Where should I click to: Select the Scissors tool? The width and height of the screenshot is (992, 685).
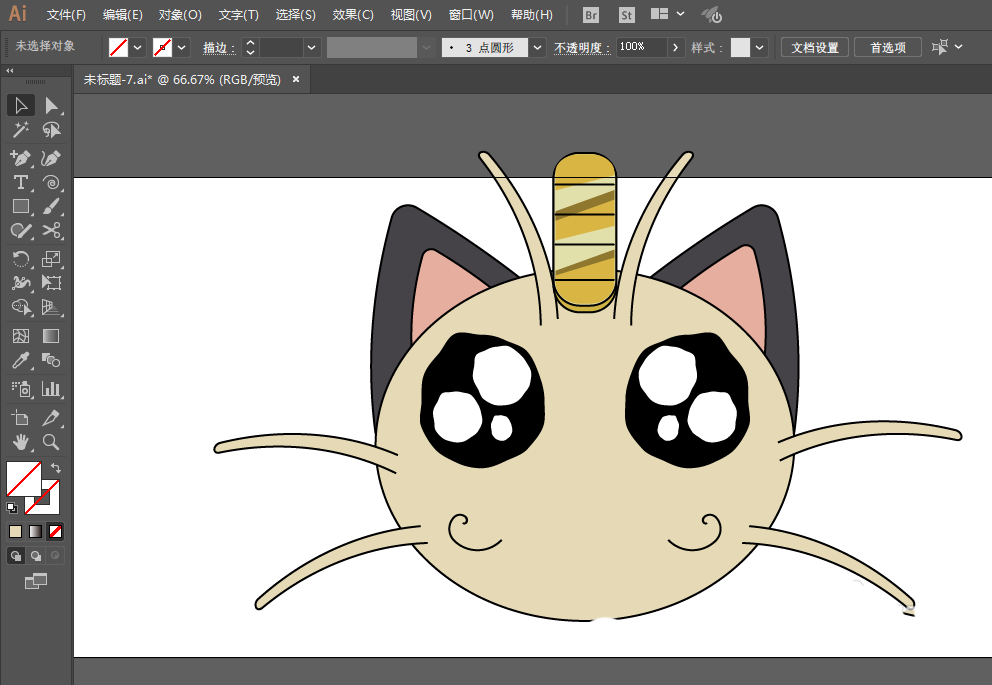point(51,232)
